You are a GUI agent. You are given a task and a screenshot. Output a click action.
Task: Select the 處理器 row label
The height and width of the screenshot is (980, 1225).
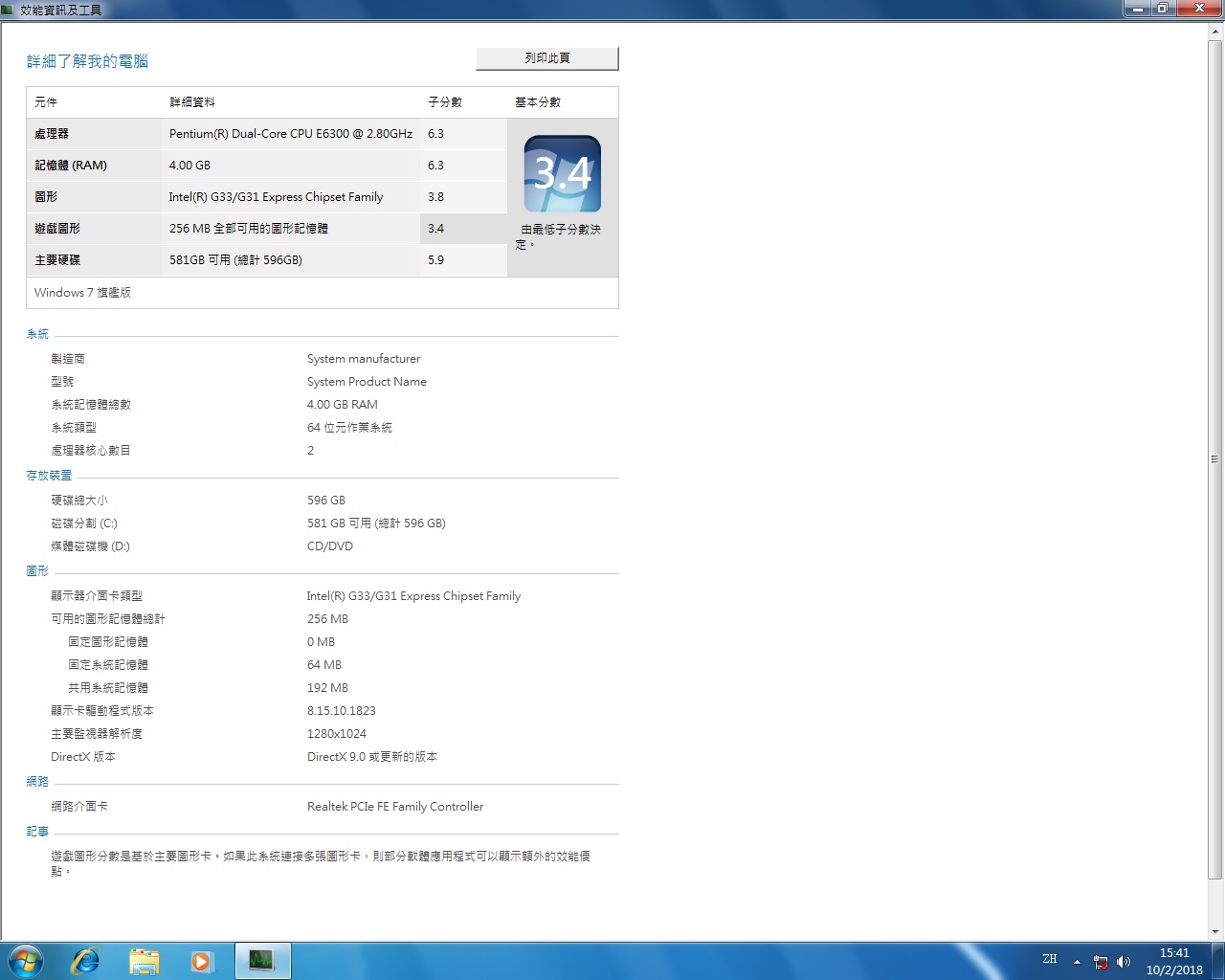[x=52, y=134]
